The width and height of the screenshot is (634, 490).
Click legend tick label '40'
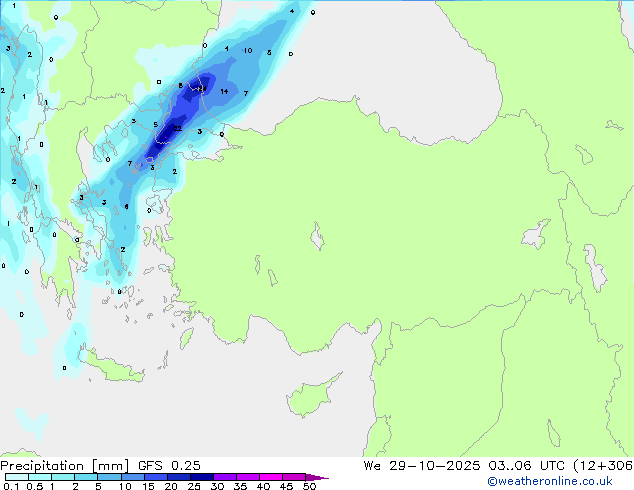click(x=263, y=486)
